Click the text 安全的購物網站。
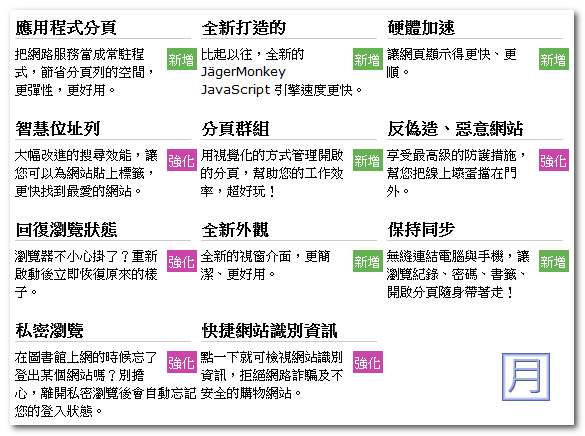The image size is (585, 436). pos(251,393)
